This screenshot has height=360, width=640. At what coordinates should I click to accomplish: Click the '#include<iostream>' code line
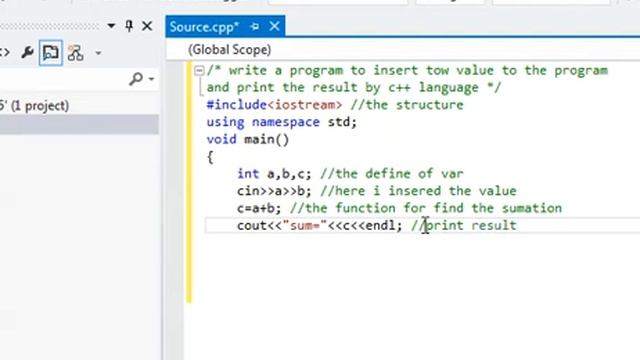pos(274,105)
